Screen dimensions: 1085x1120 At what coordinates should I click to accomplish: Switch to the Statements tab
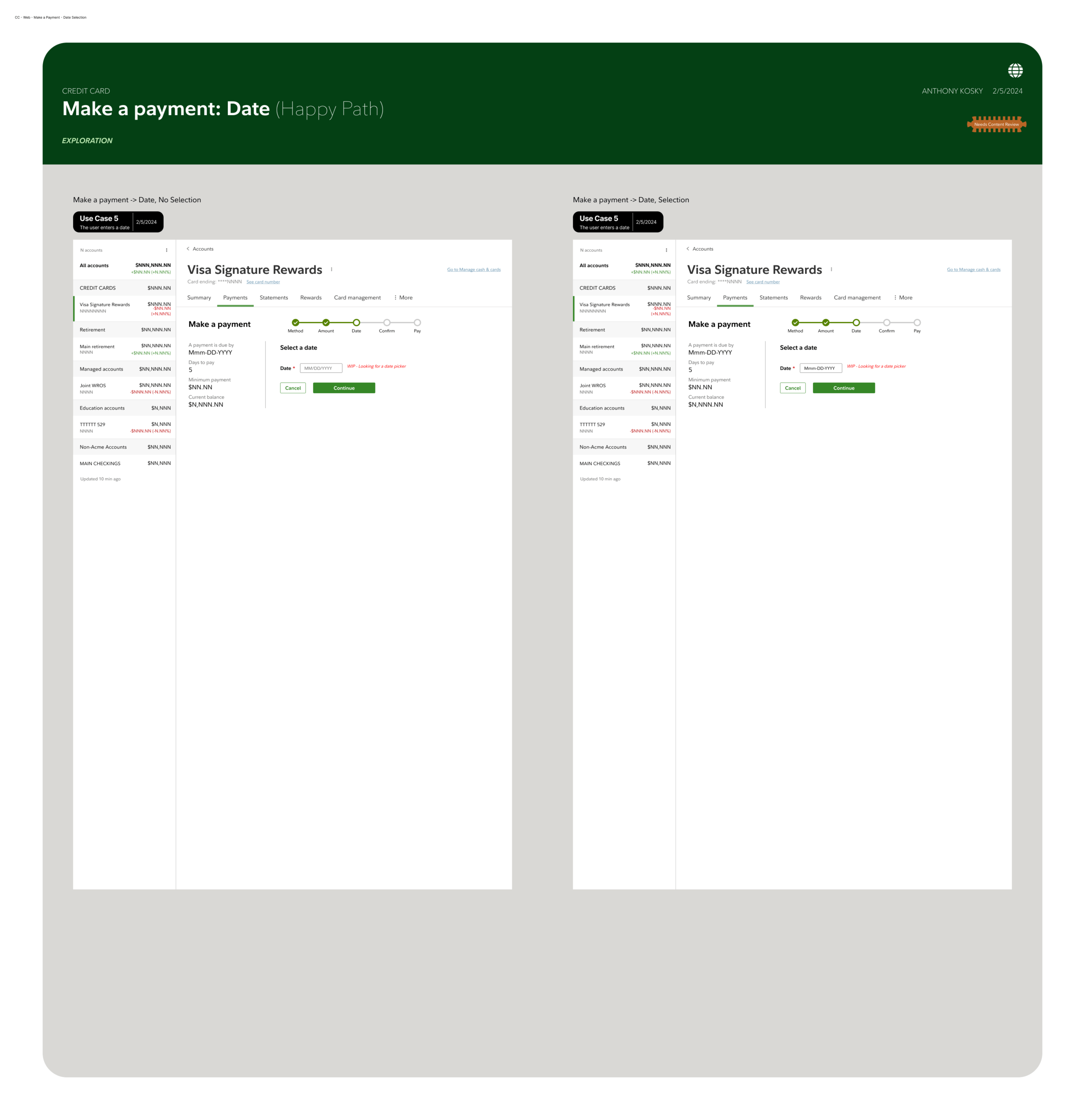(274, 297)
